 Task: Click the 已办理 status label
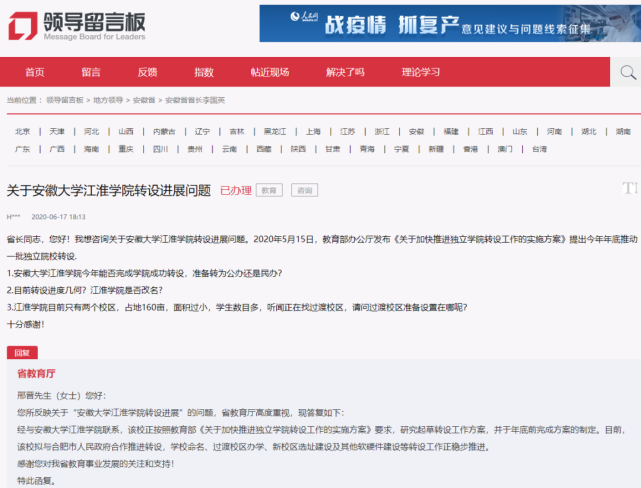click(236, 190)
